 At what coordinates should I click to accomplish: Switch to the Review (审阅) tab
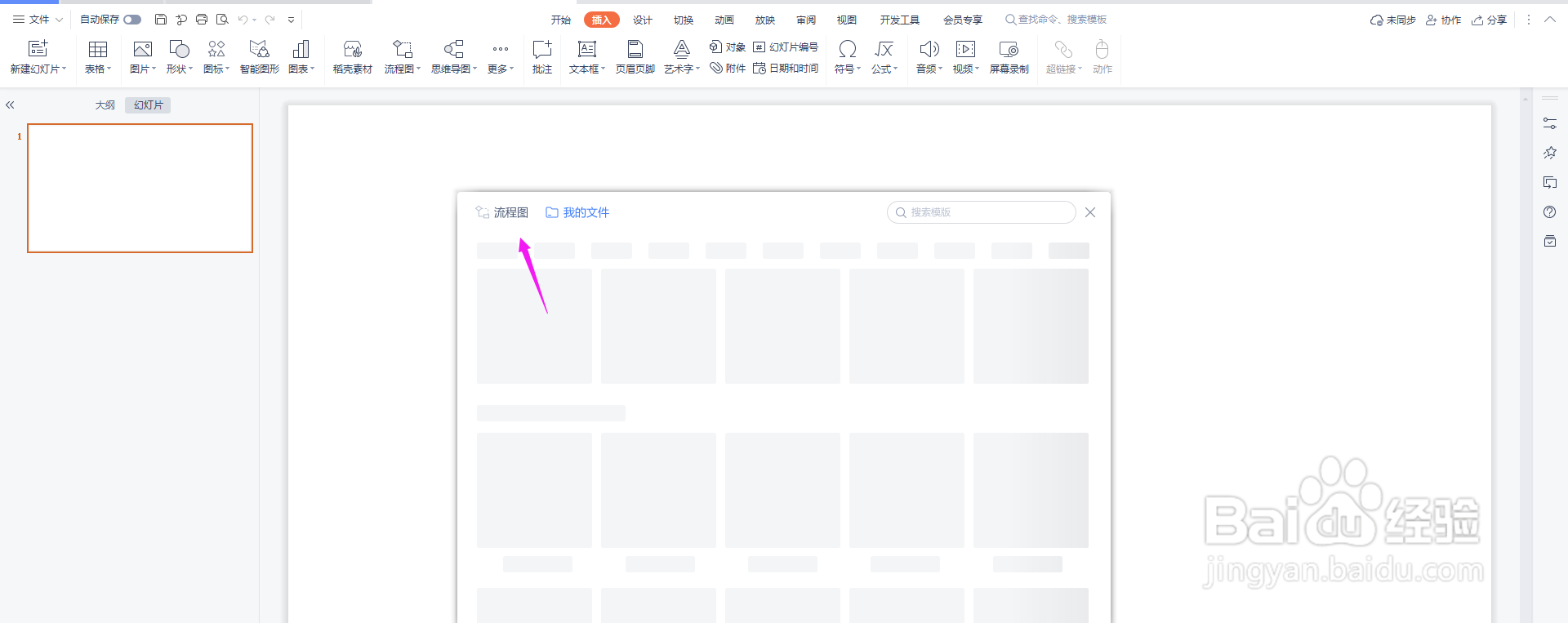806,20
